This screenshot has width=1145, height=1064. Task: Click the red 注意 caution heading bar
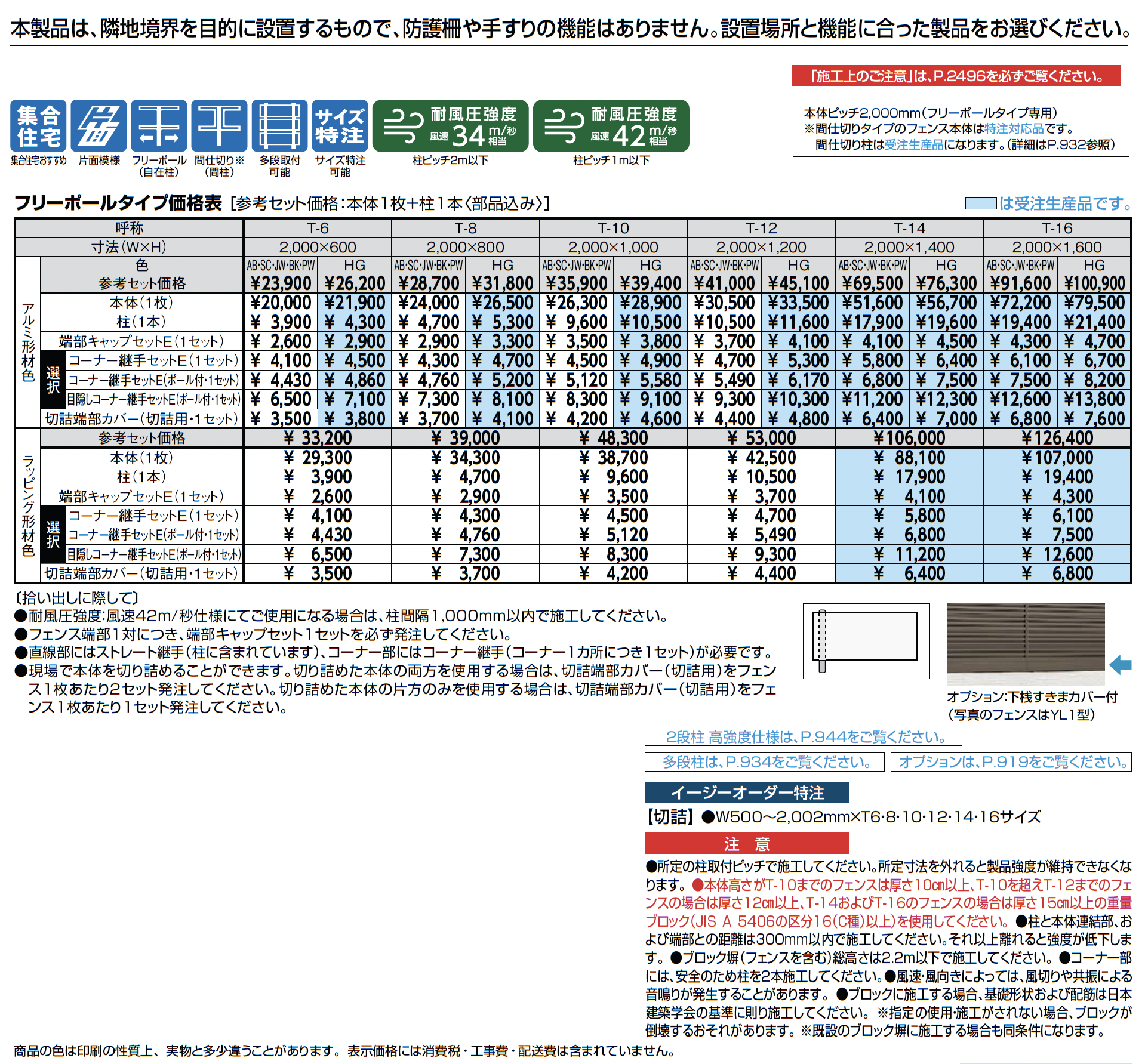click(747, 844)
